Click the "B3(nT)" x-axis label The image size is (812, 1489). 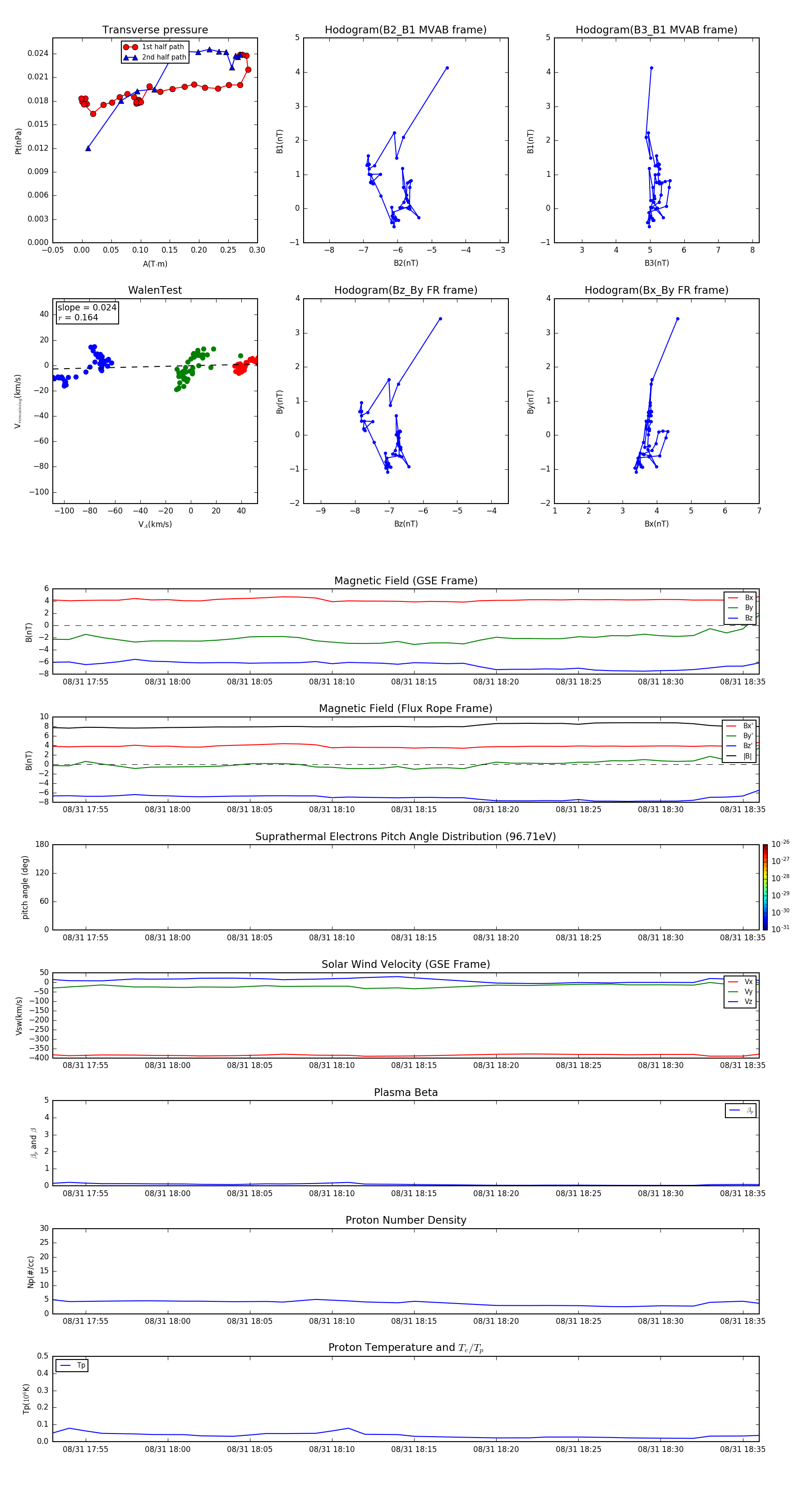656,263
